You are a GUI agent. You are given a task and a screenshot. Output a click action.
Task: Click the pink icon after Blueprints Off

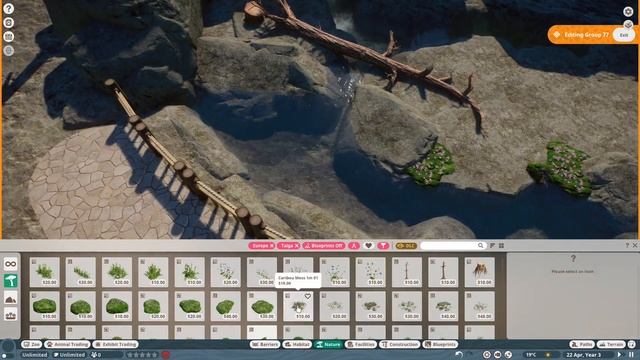coord(354,246)
